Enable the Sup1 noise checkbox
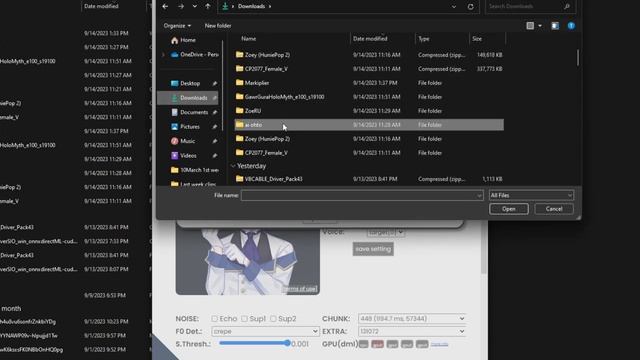Viewport: 640px width, 360px height. 244,319
